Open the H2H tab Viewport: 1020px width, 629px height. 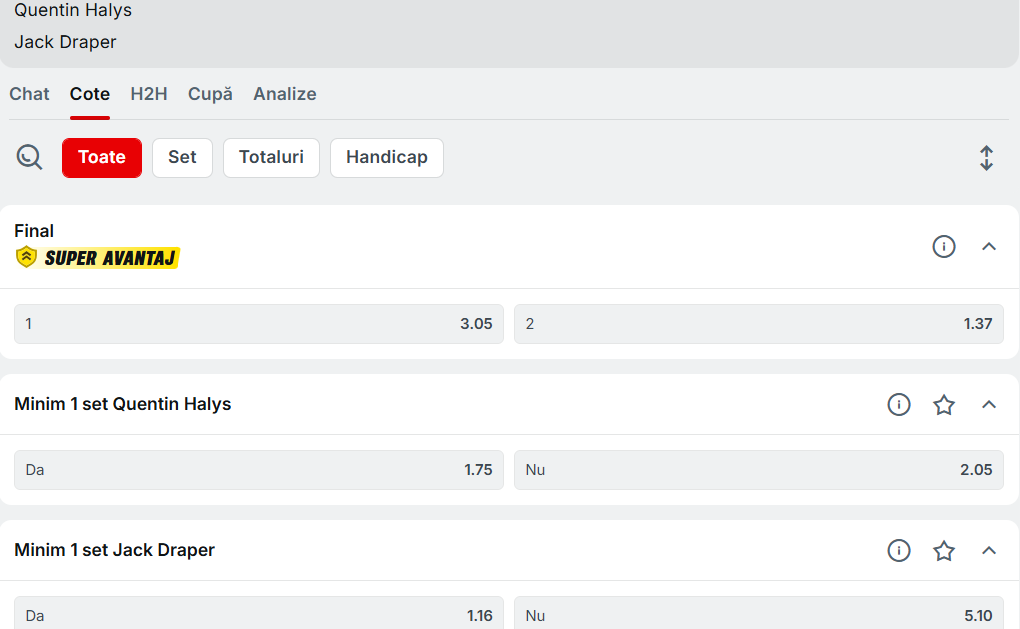coord(149,94)
